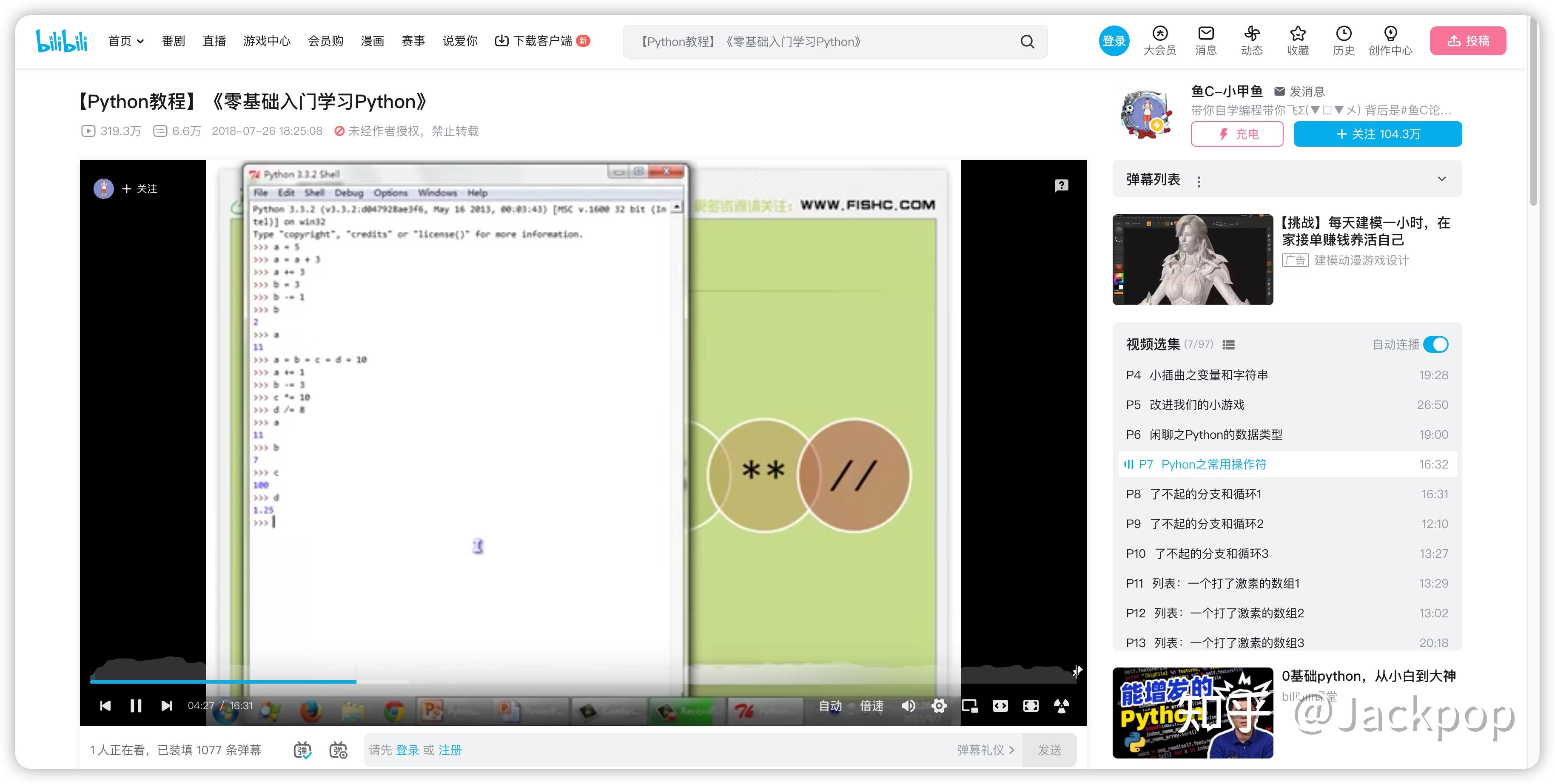This screenshot has width=1555, height=784.
Task: Expand the 弹幕列表 panel chevron
Action: (x=1441, y=179)
